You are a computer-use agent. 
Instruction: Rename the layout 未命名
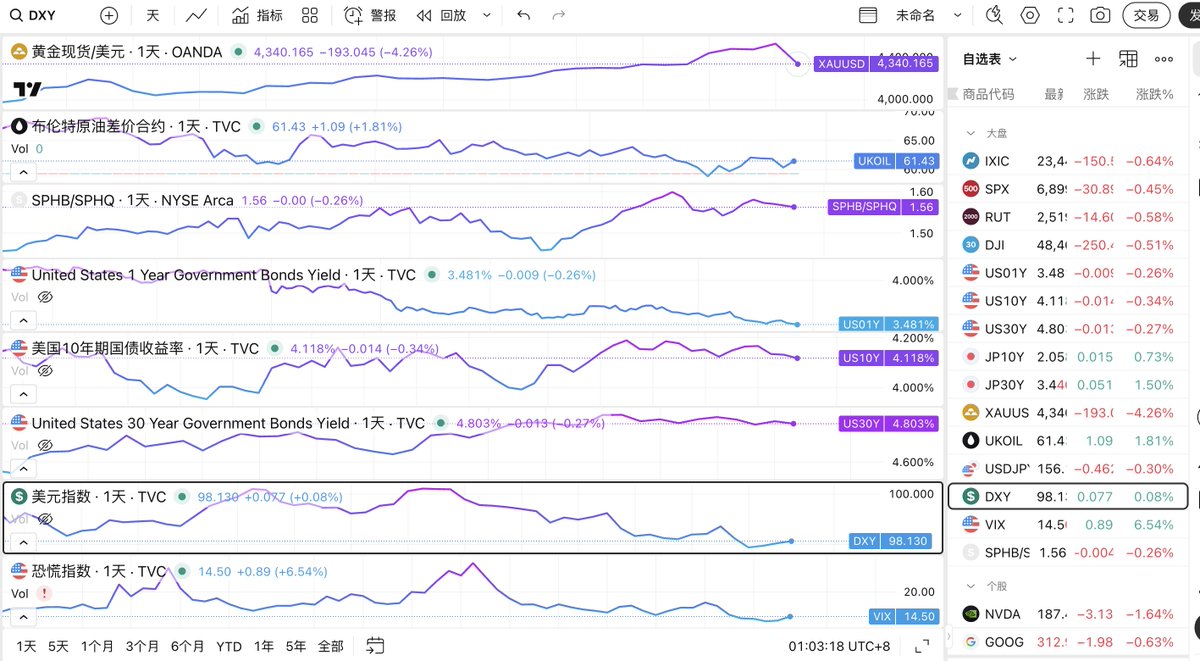point(915,15)
